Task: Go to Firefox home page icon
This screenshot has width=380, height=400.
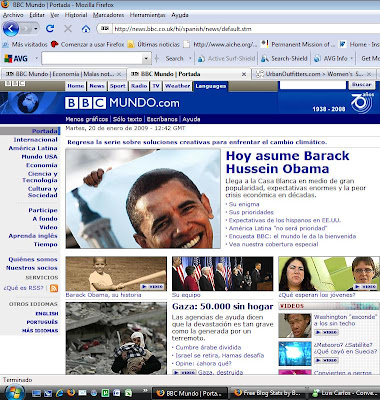Action: (86, 29)
